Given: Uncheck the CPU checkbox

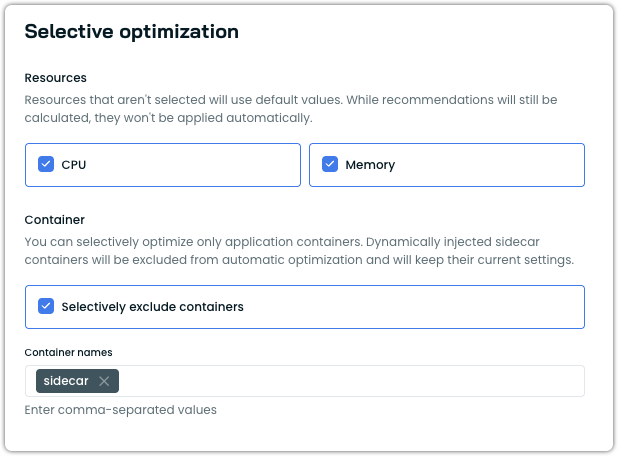Looking at the screenshot, I should click(46, 165).
